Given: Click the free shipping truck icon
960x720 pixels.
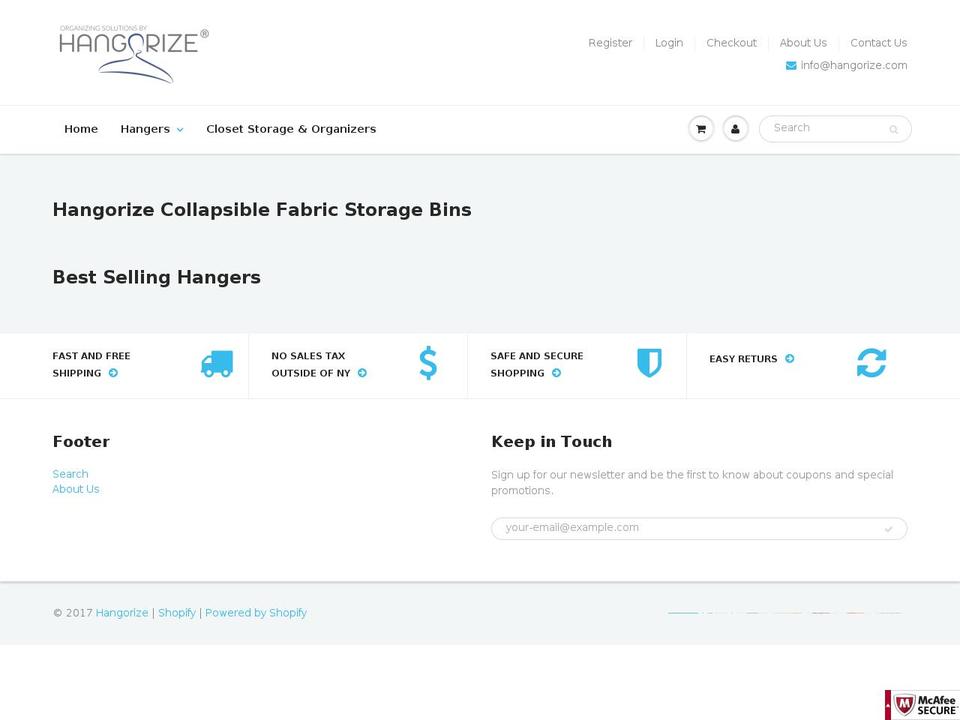Looking at the screenshot, I should (217, 364).
